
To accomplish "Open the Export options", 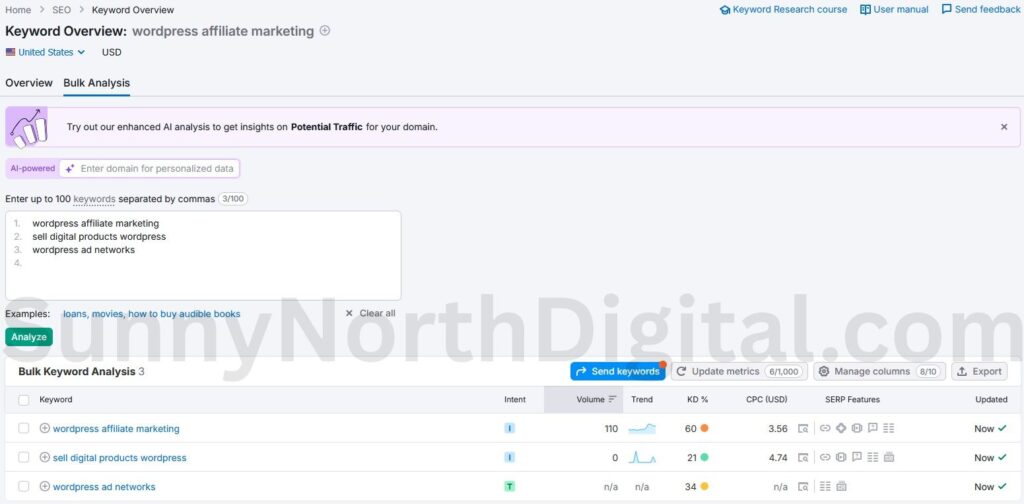I will (979, 371).
